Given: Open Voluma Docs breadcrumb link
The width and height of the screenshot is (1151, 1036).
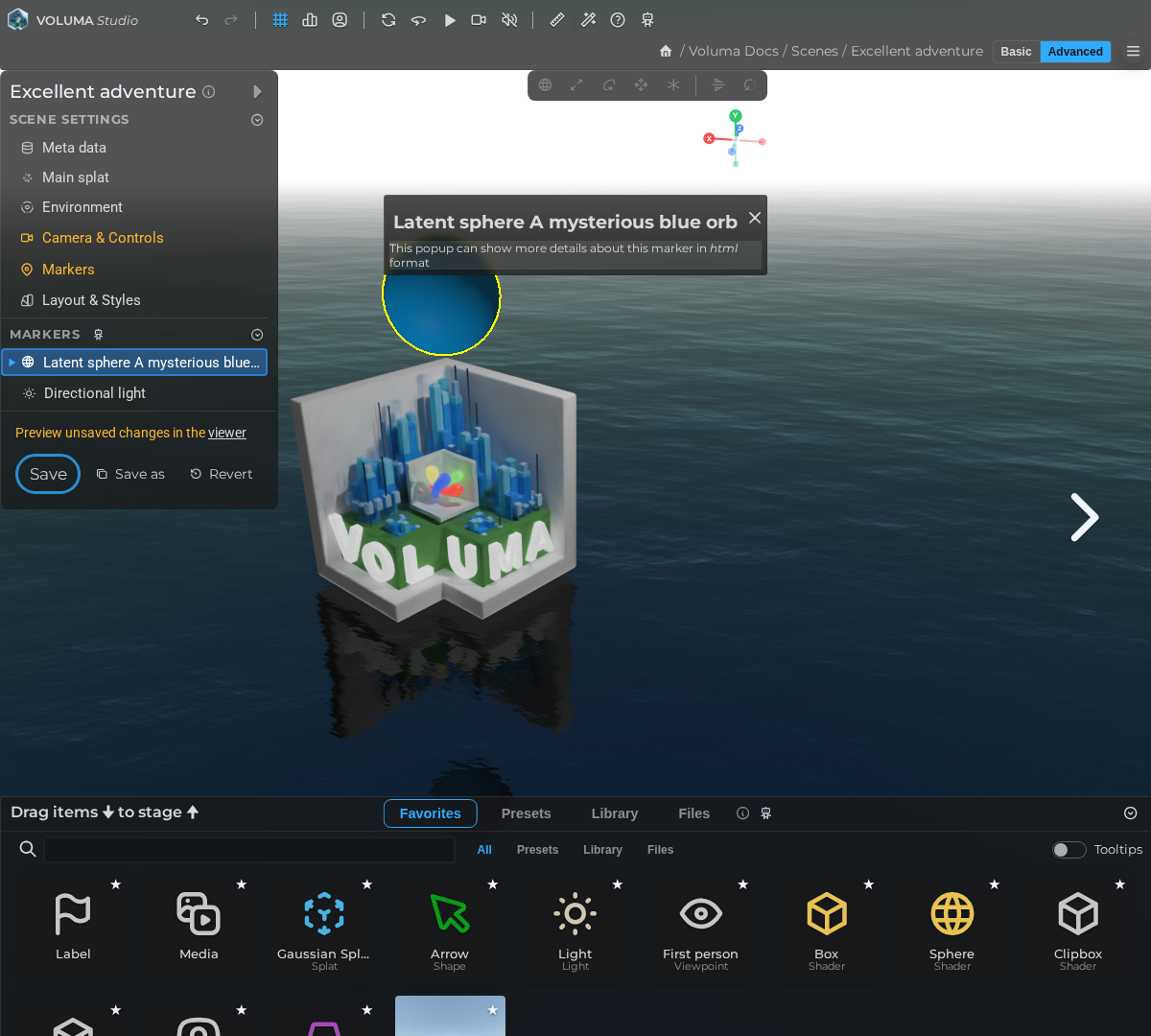Looking at the screenshot, I should [x=734, y=51].
